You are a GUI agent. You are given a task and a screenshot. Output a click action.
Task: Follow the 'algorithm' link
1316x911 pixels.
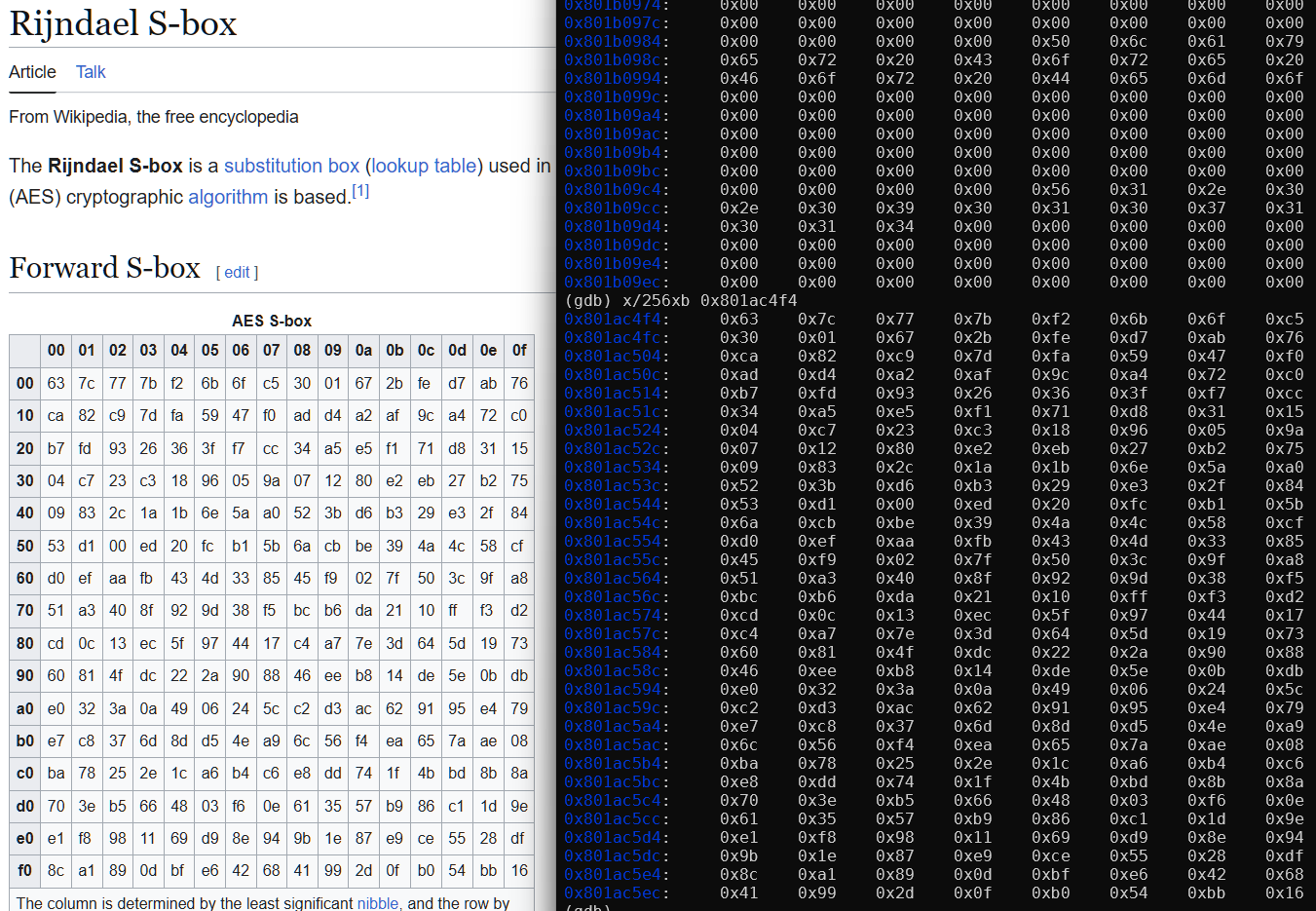[x=228, y=197]
